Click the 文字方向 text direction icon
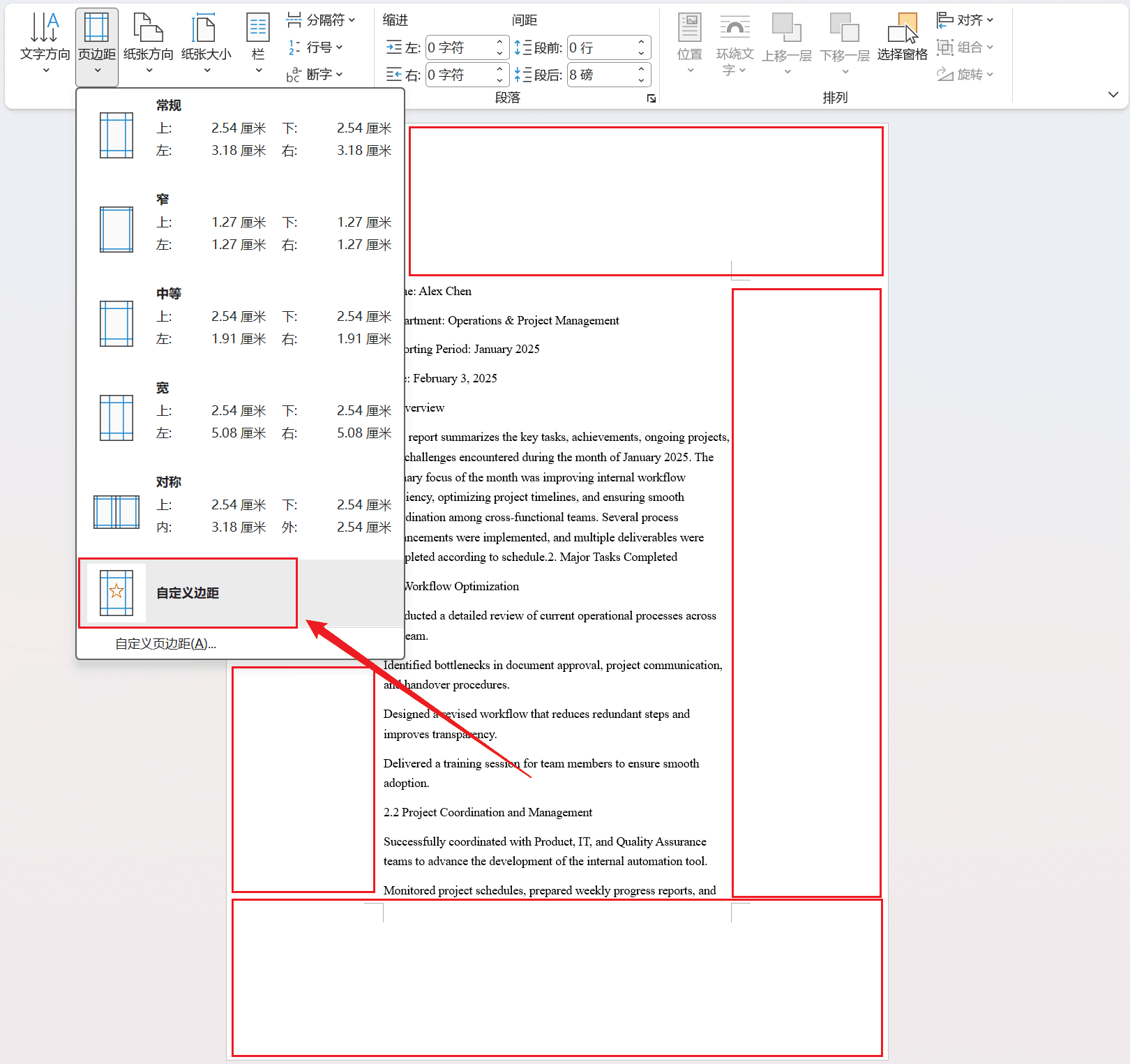The height and width of the screenshot is (1064, 1130). coord(45,29)
